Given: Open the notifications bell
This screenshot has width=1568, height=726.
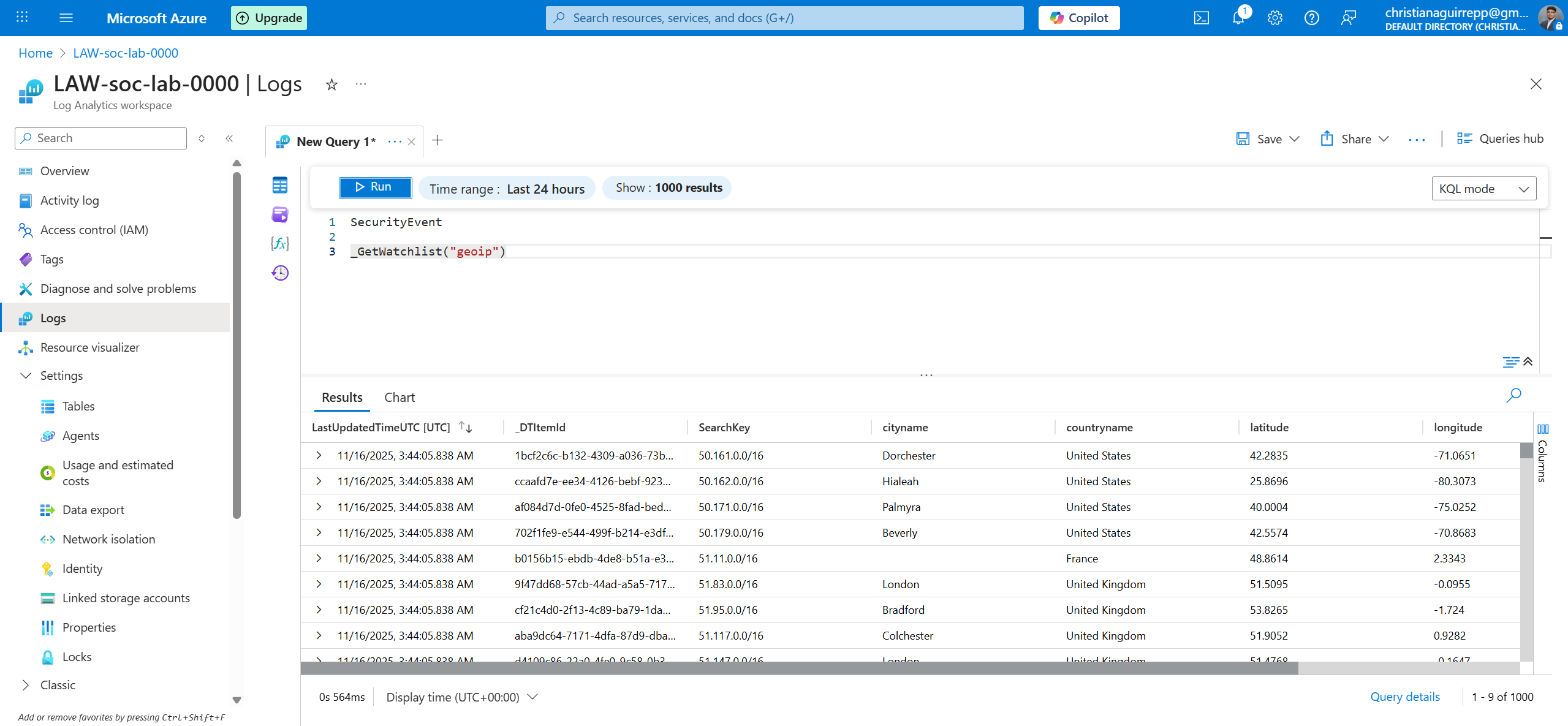Looking at the screenshot, I should tap(1238, 18).
